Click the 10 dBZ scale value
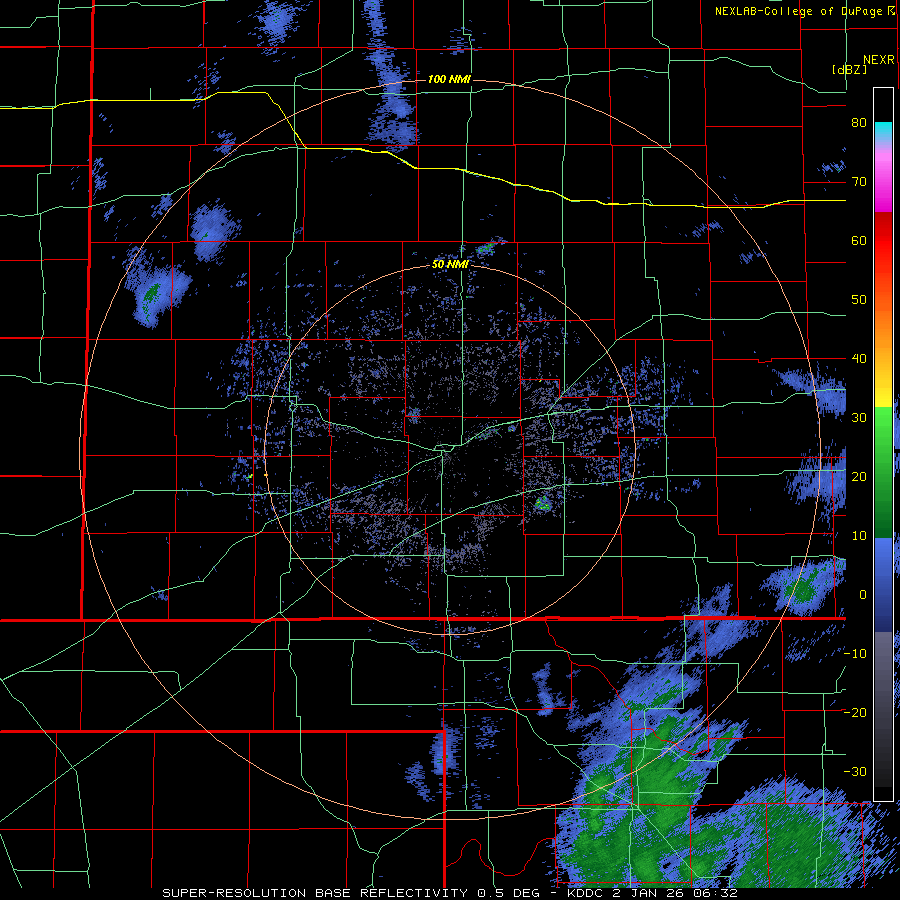Viewport: 900px width, 900px height. [859, 536]
